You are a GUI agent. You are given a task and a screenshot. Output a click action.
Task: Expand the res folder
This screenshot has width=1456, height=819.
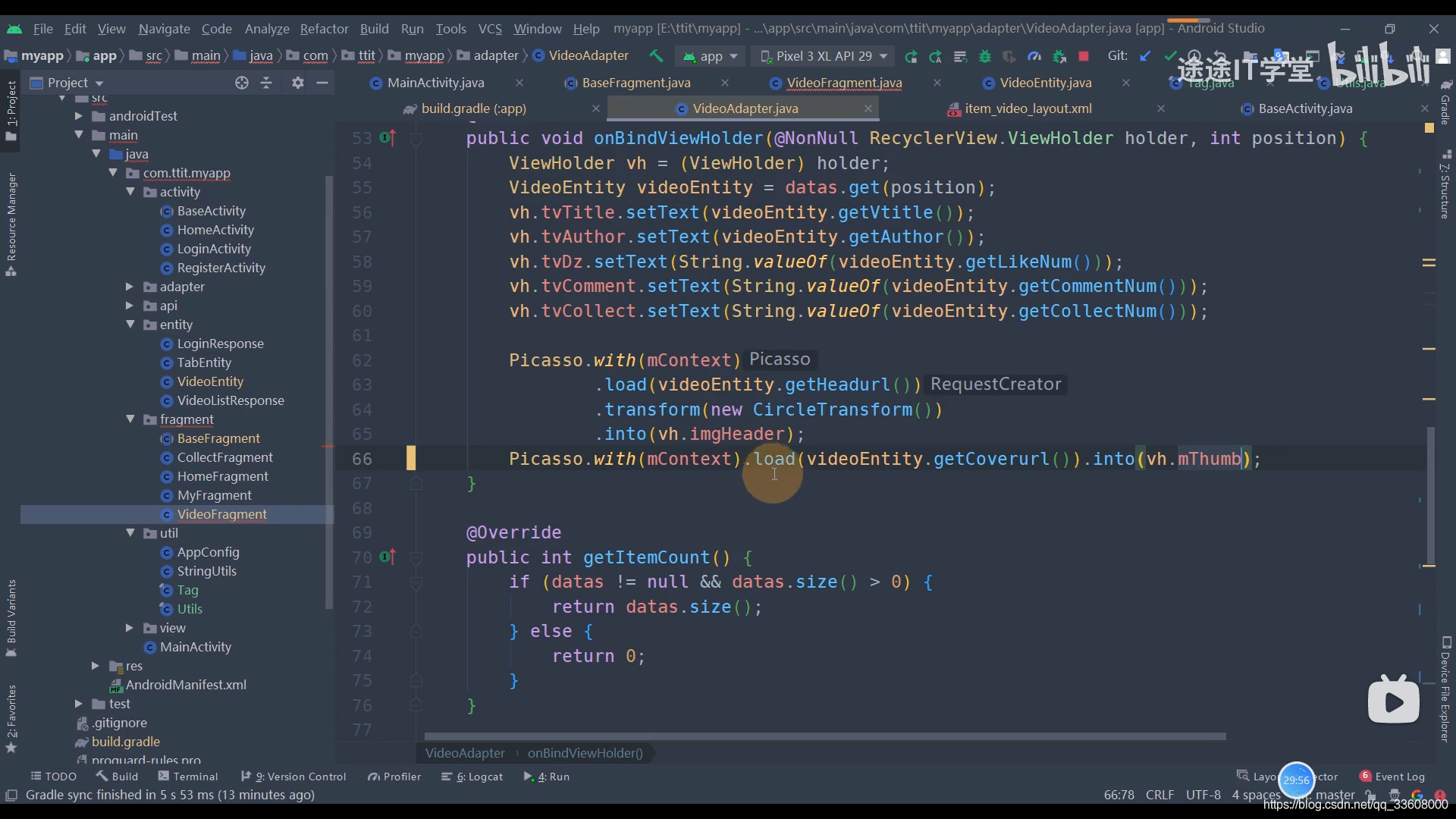click(x=96, y=666)
